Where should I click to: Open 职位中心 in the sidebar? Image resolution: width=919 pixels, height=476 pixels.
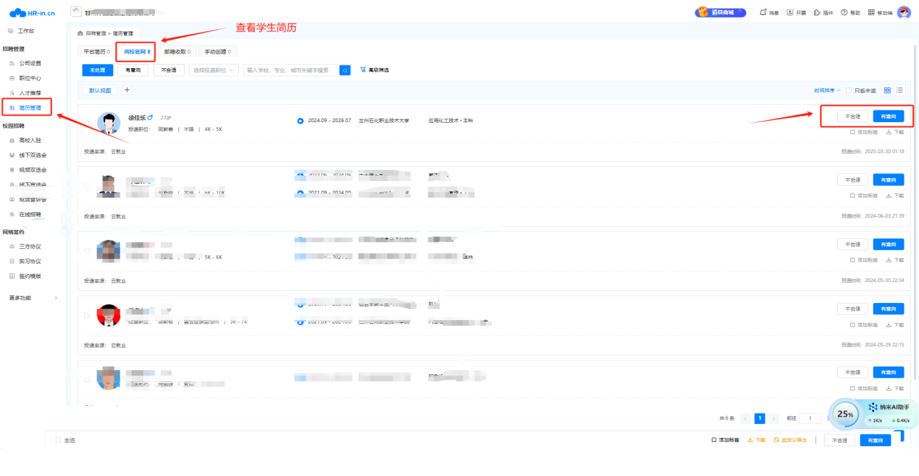30,76
